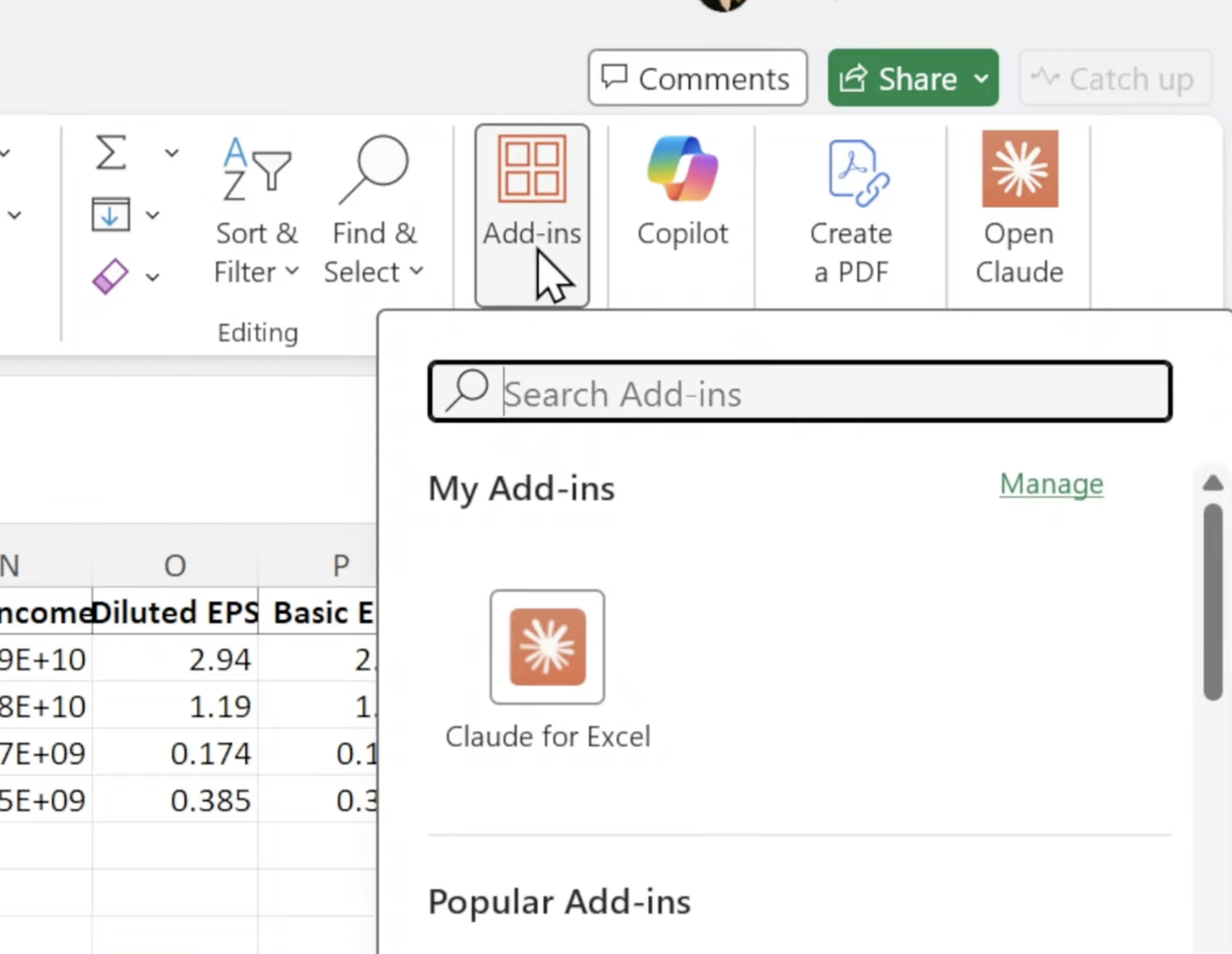Click the Clear eraser icon
Screen dimensions: 1232x954
(110, 276)
